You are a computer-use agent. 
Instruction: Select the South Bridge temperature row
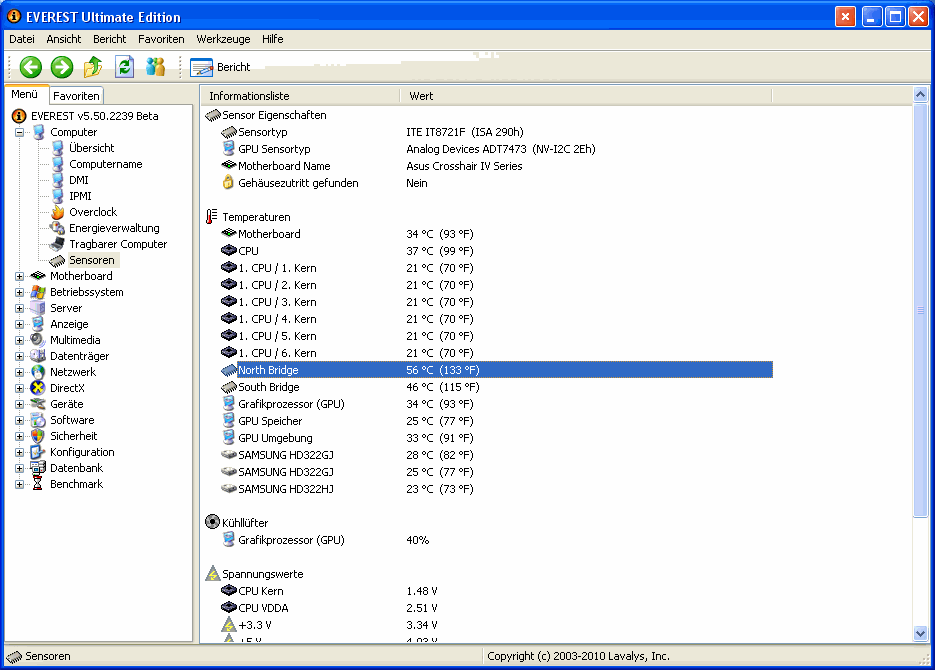496,387
